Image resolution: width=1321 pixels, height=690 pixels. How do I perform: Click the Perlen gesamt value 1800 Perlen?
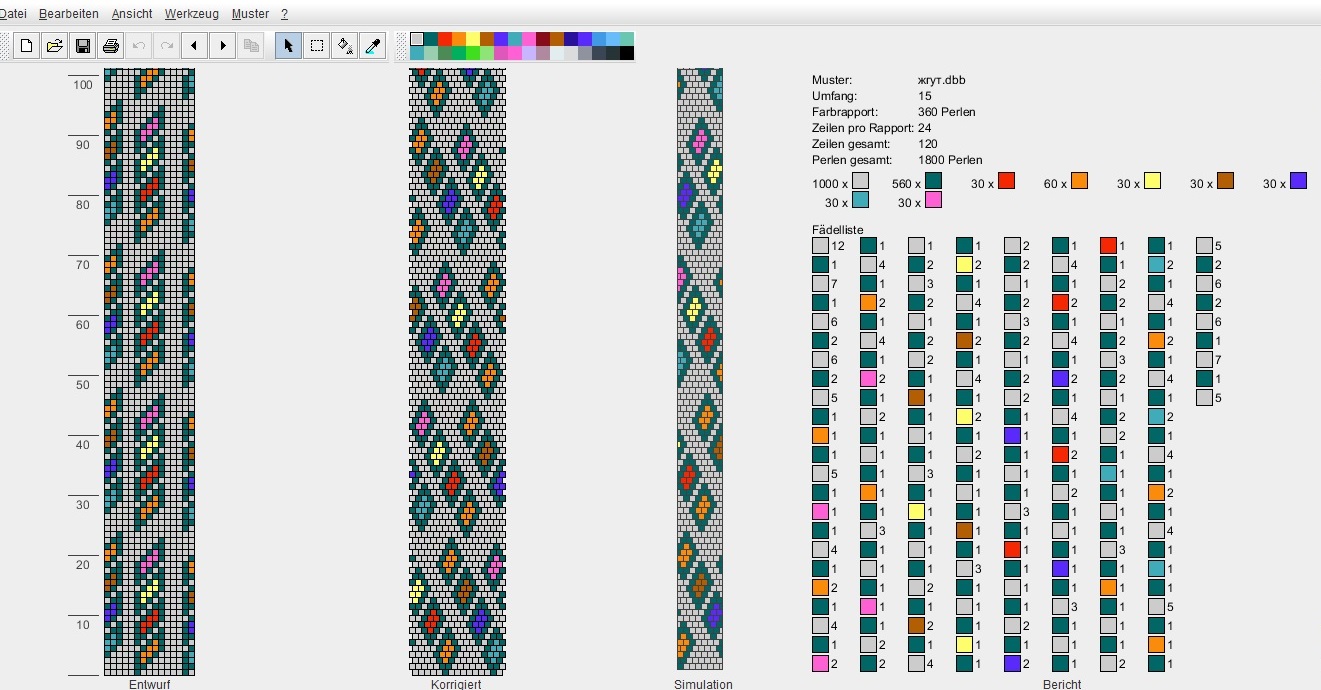tap(949, 160)
